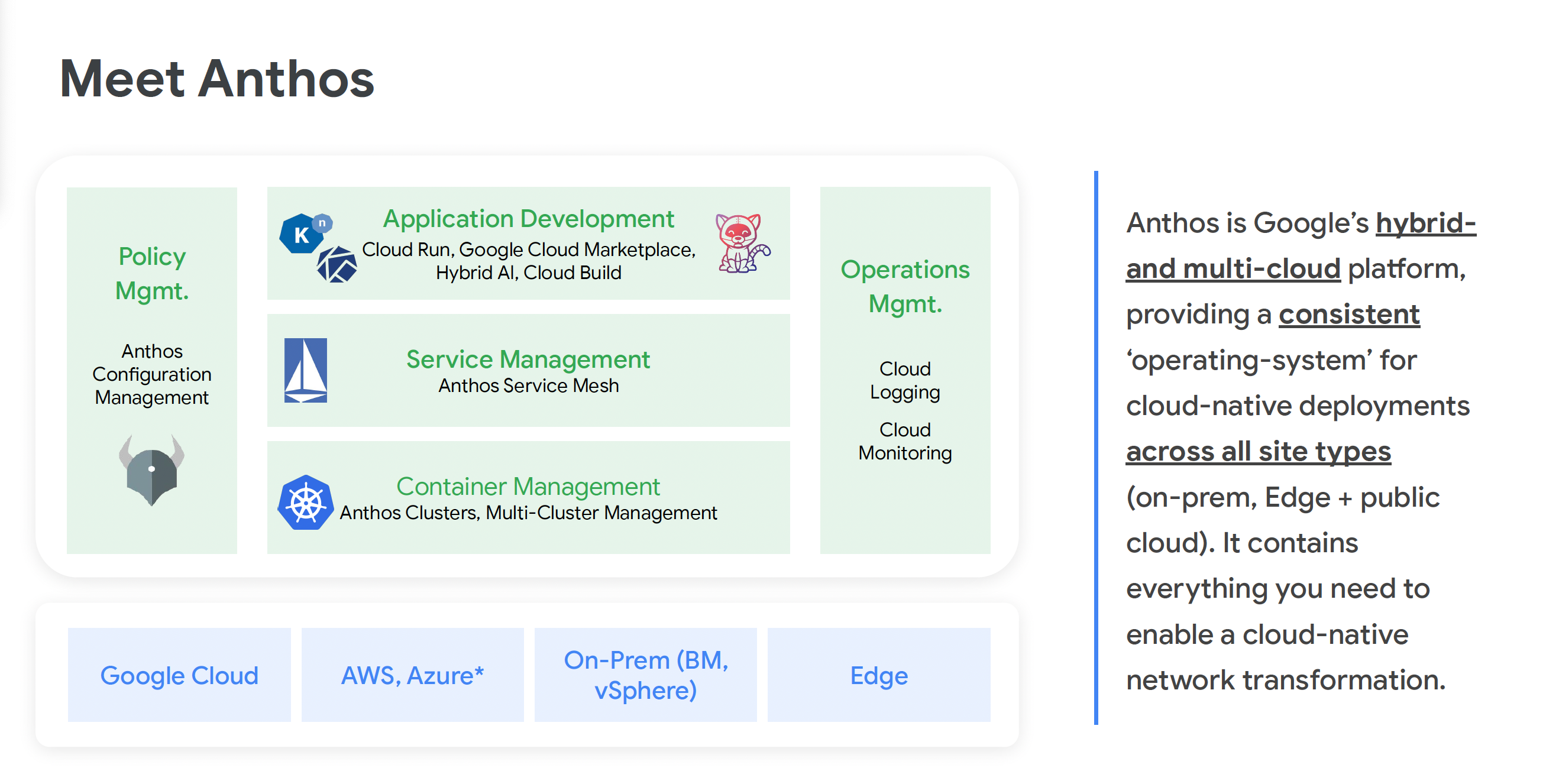Select the Google Cloud platform box
Viewport: 1559px width, 784px height.
tap(179, 675)
